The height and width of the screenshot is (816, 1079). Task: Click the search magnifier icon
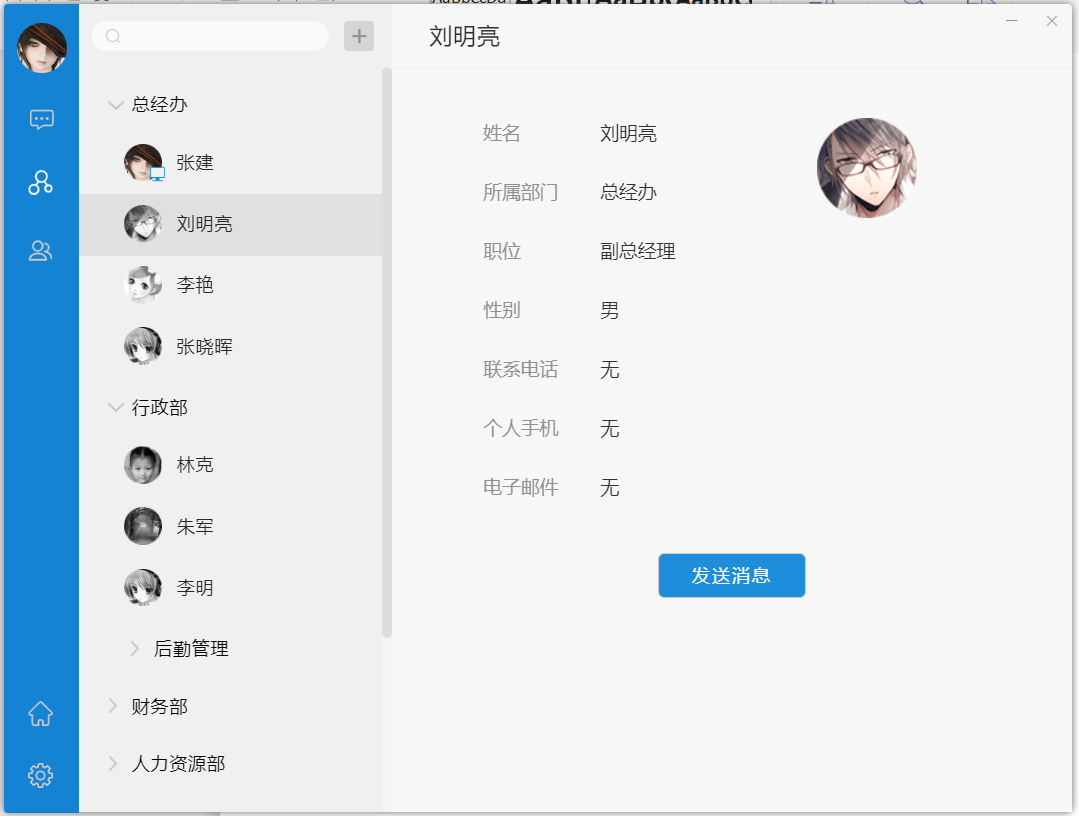point(113,36)
